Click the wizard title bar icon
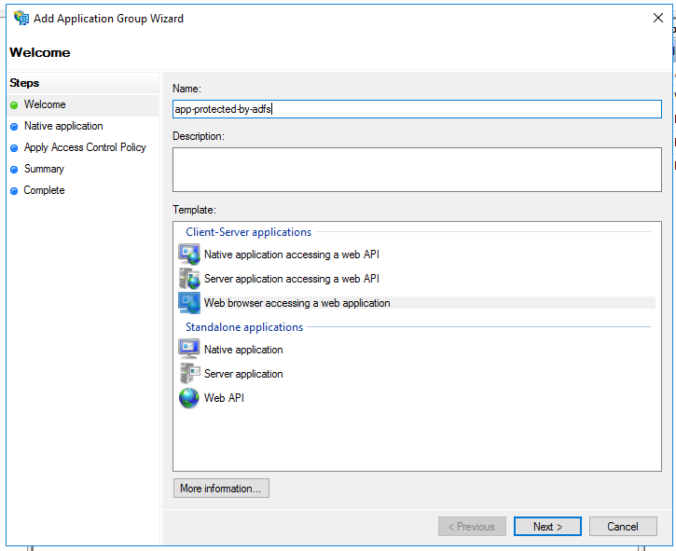Viewport: 676px width, 551px height. 21,18
